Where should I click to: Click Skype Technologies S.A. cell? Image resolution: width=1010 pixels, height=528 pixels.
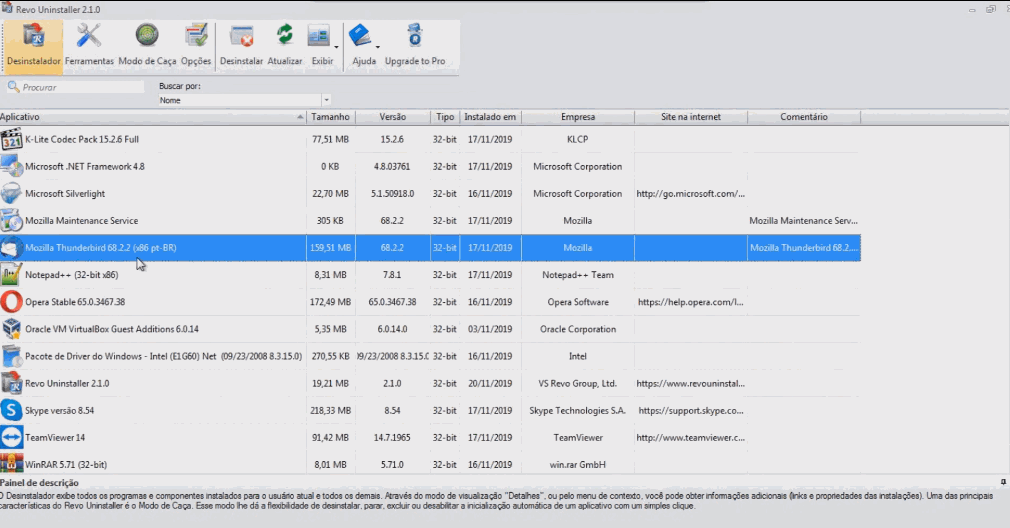point(578,410)
